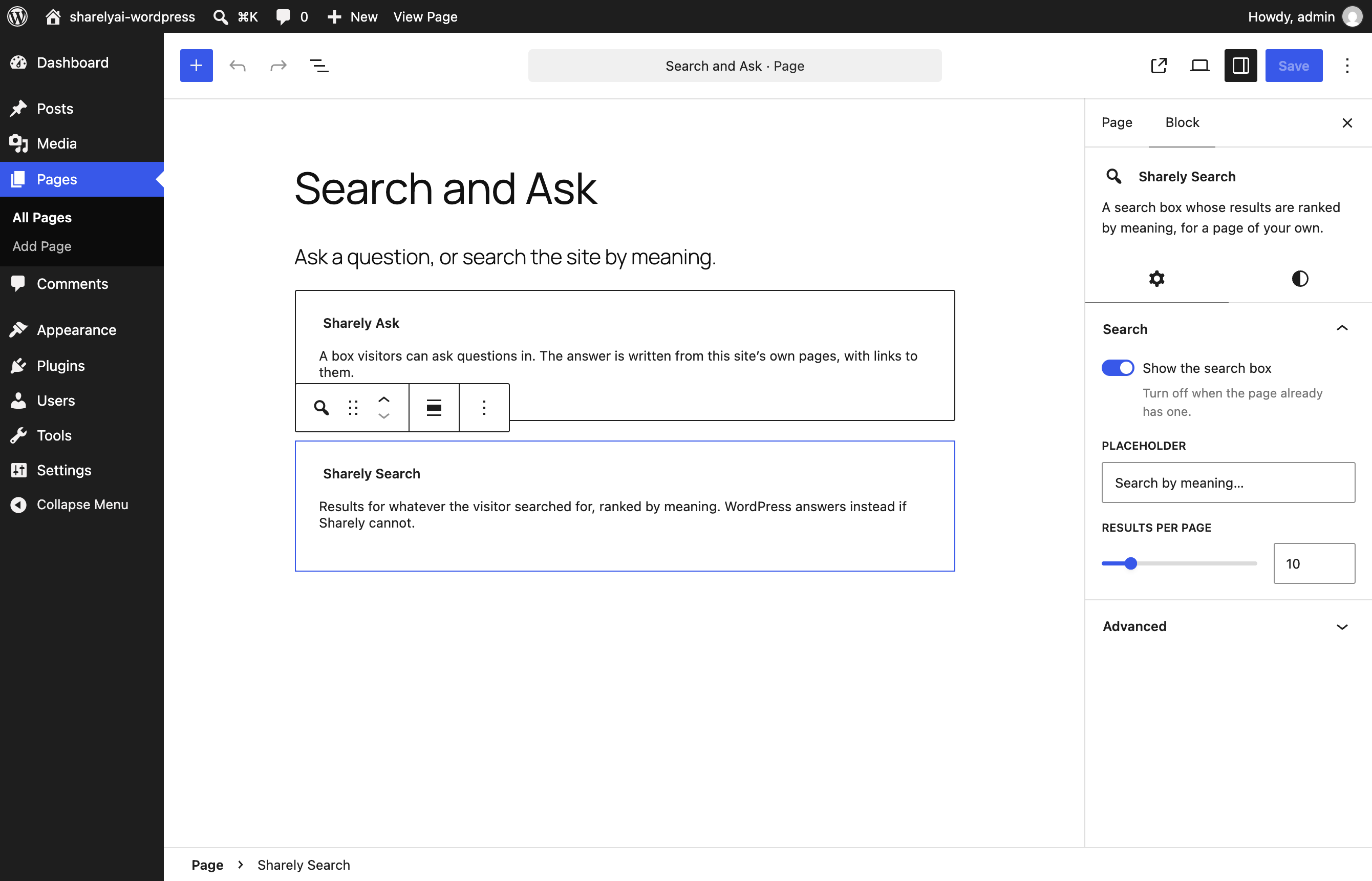The height and width of the screenshot is (881, 1372).
Task: Open block options in the block toolbar
Action: point(484,407)
